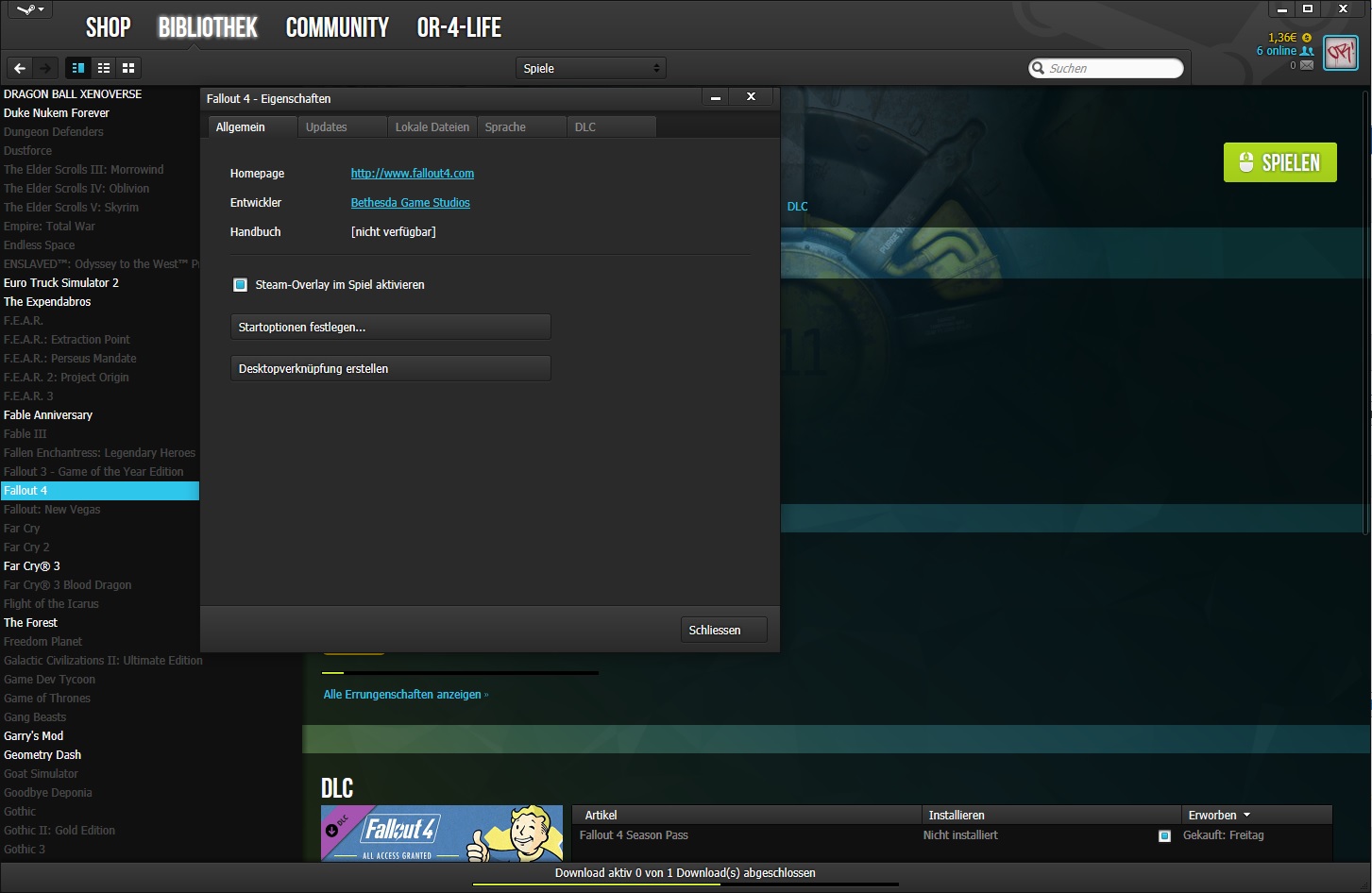1372x893 pixels.
Task: Open Bethesda Game Studios developer link
Action: 411,203
